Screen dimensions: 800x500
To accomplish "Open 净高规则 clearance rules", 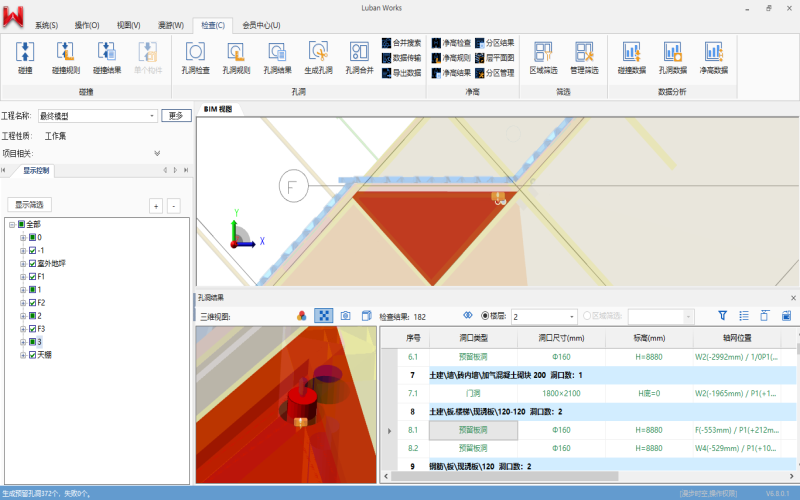I will 451,58.
